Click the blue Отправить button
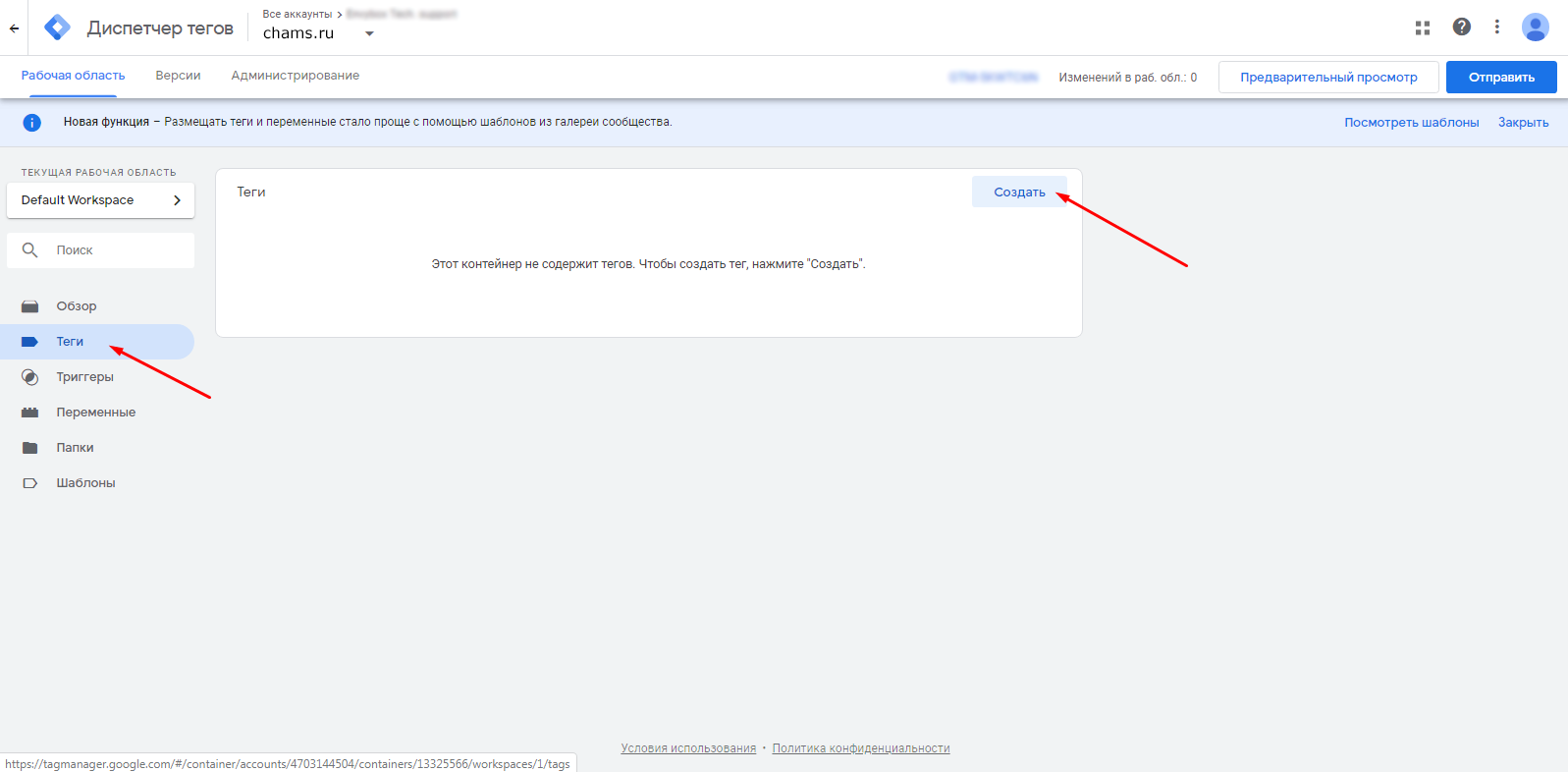Image resolution: width=1568 pixels, height=772 pixels. 1500,78
